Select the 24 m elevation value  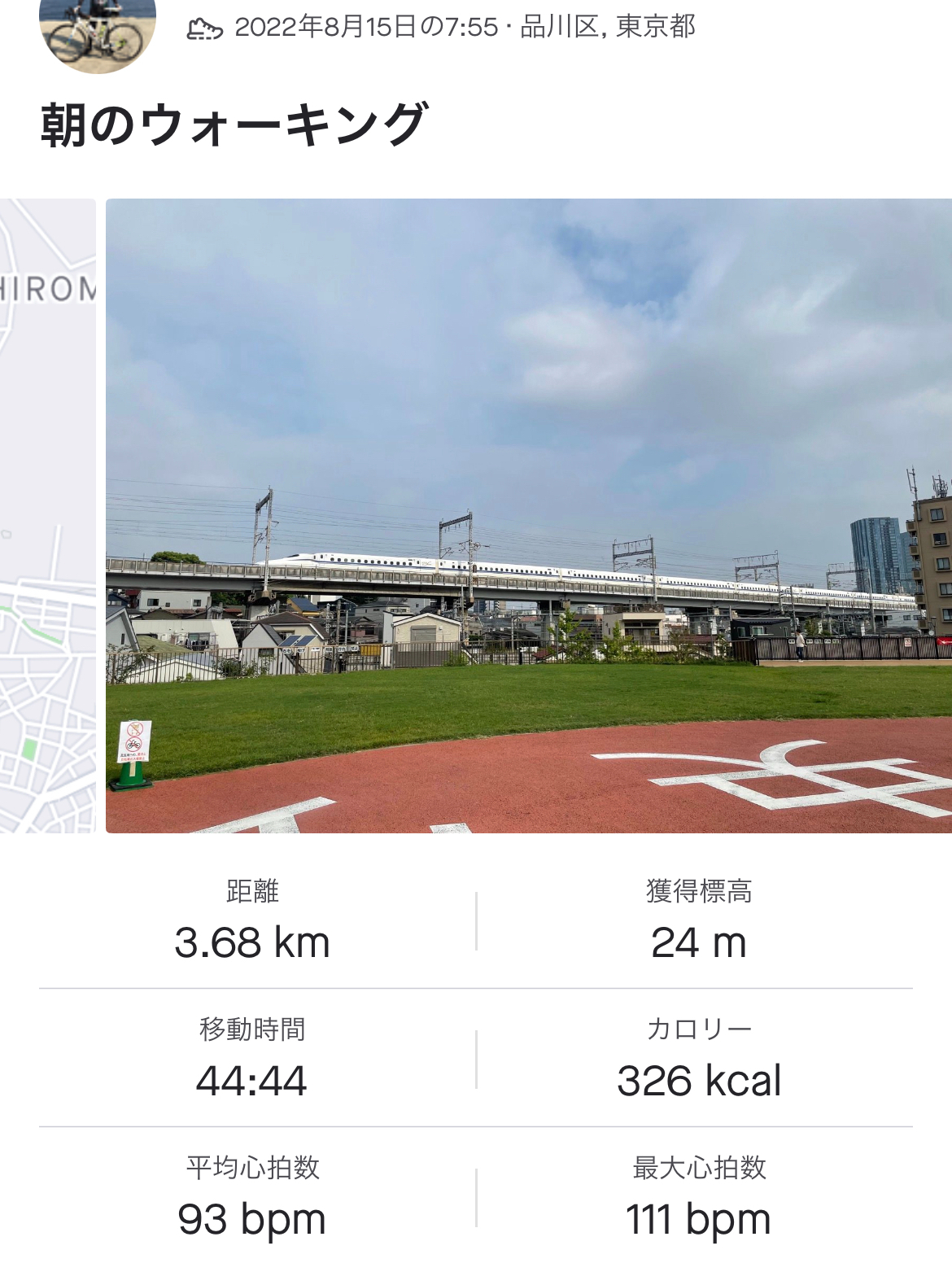[699, 943]
